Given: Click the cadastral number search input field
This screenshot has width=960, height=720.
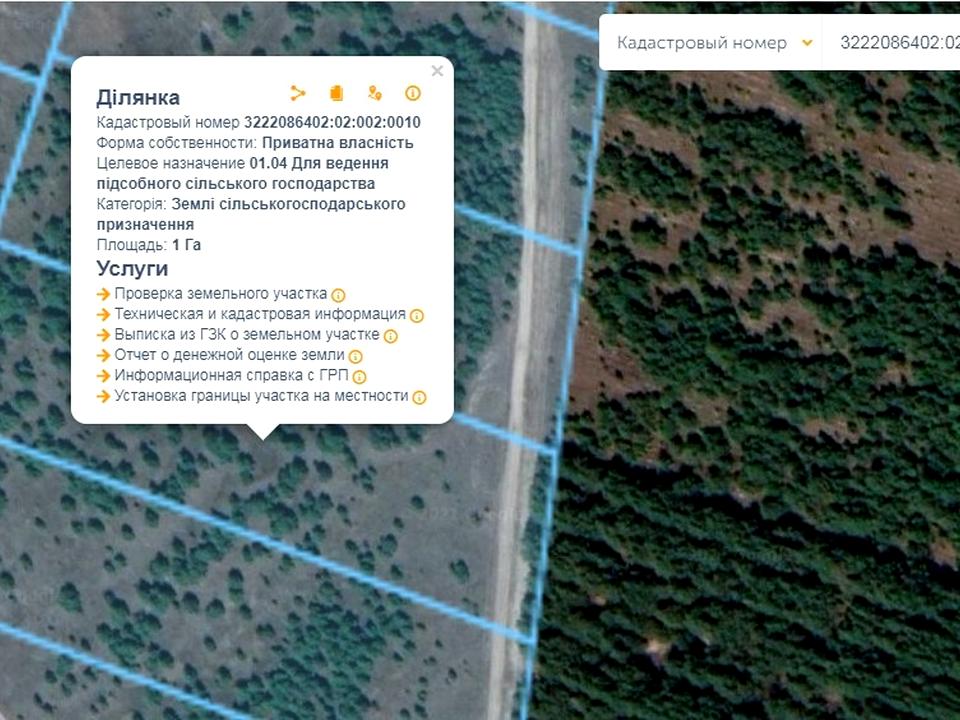Looking at the screenshot, I should [895, 43].
